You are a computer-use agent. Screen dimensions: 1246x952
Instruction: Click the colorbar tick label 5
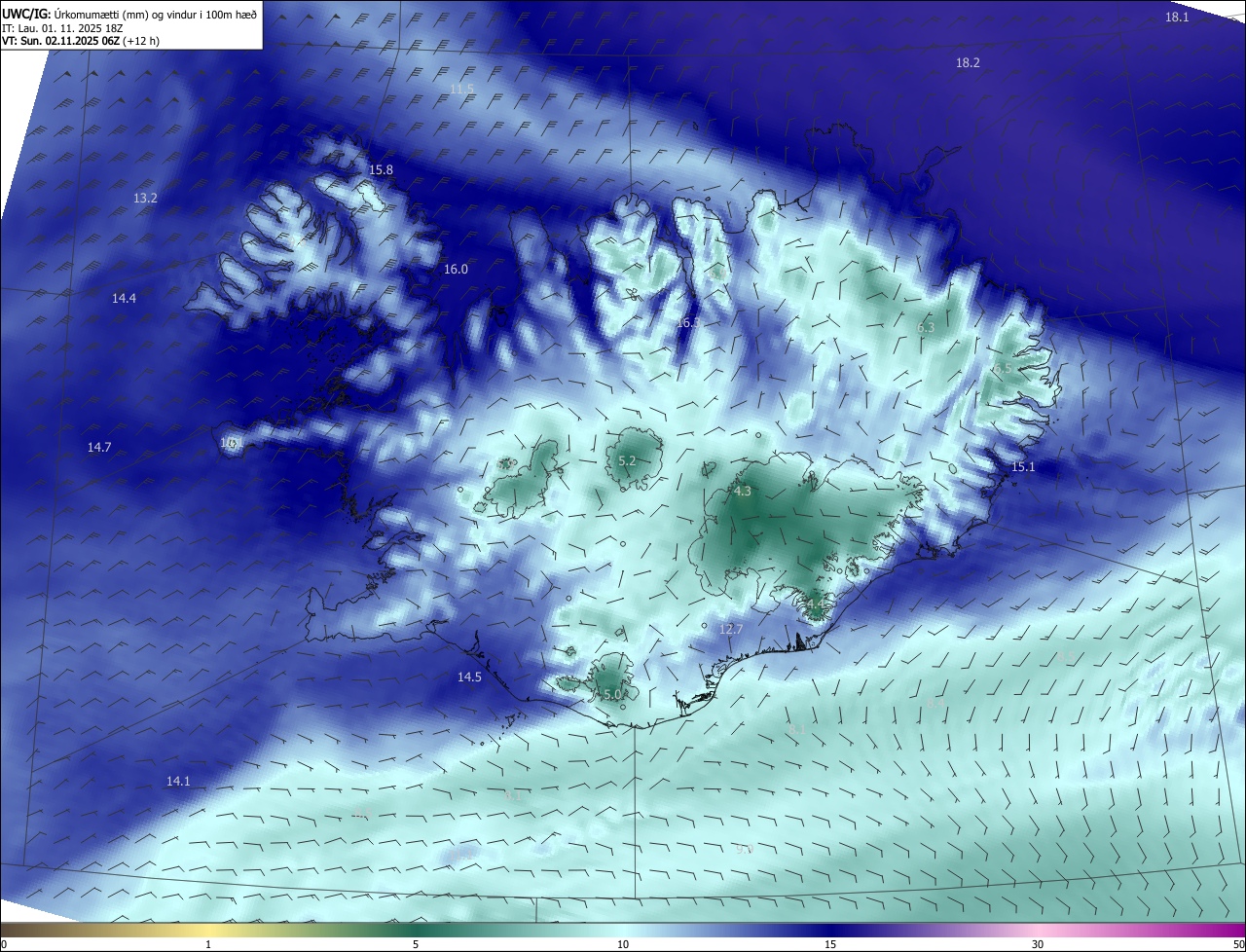pos(416,944)
